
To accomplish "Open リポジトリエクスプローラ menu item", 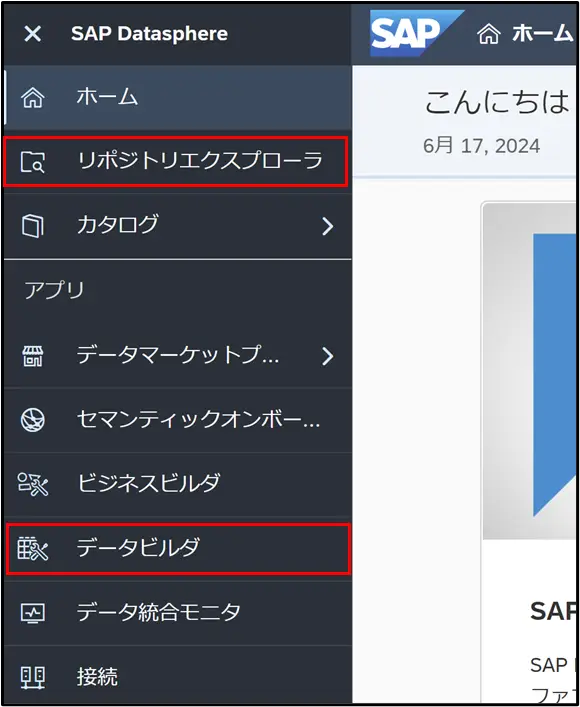I will 176,162.
